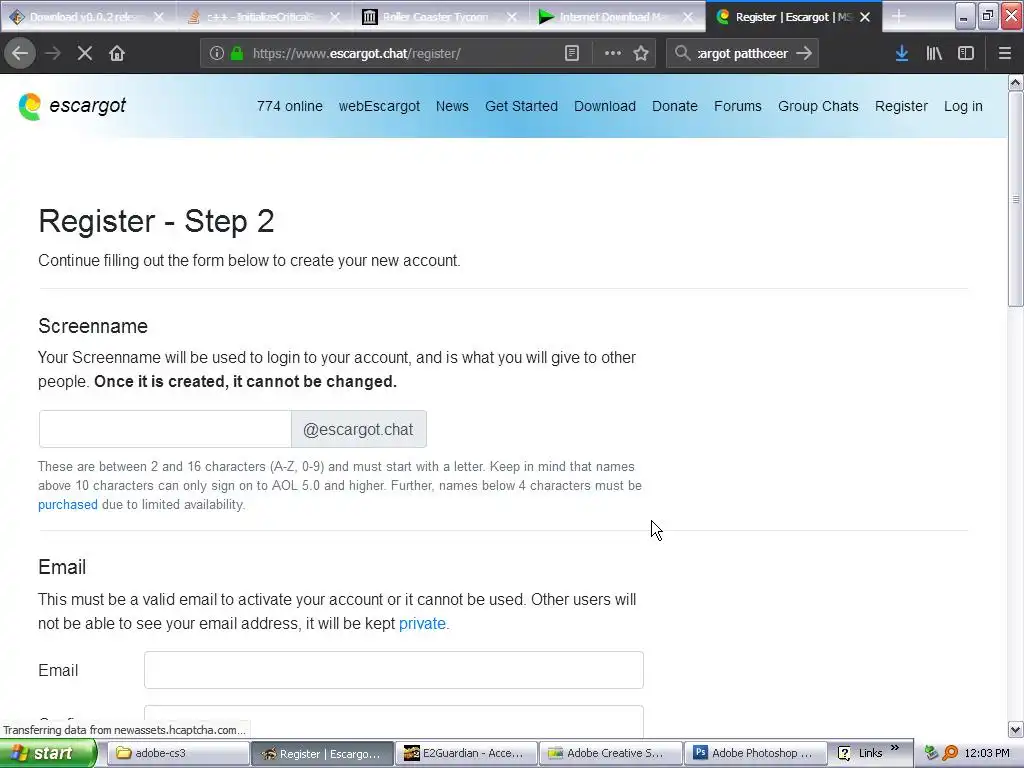This screenshot has width=1024, height=768.
Task: Open page actions three-dot menu
Action: [x=613, y=54]
